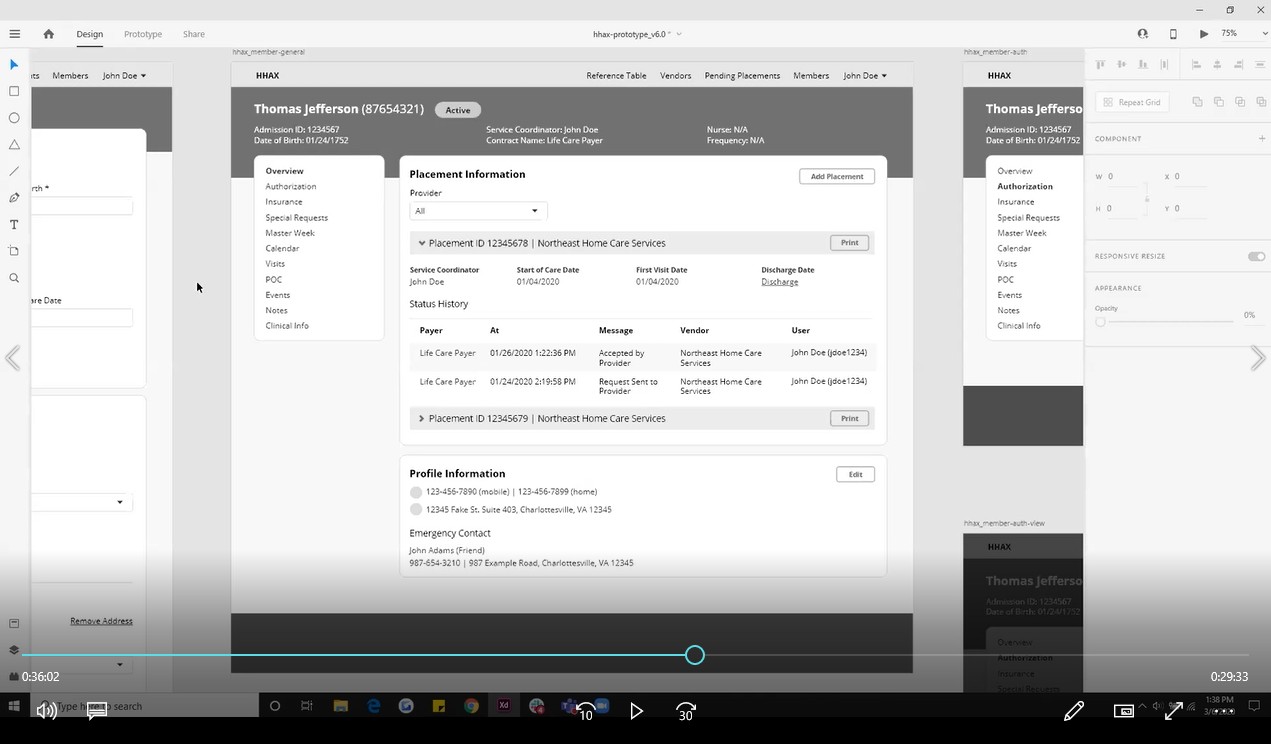The image size is (1271, 744).
Task: Click the boolean Exclude Overlap icon
Action: tap(1260, 102)
